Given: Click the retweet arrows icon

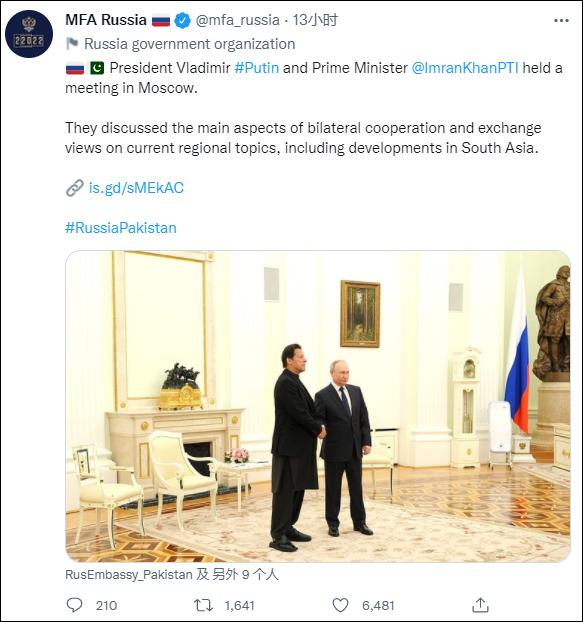Looking at the screenshot, I should pyautogui.click(x=203, y=605).
